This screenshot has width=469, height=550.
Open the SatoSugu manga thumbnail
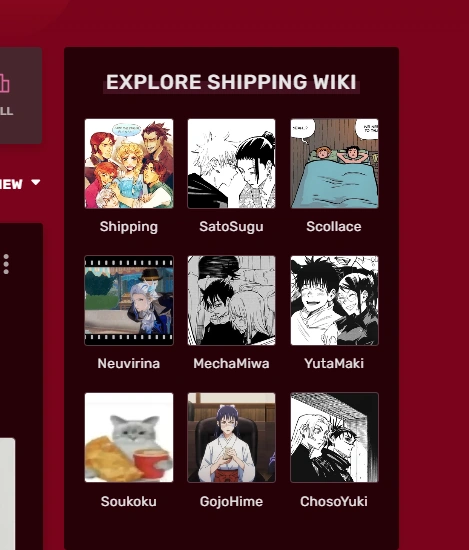[x=232, y=163]
